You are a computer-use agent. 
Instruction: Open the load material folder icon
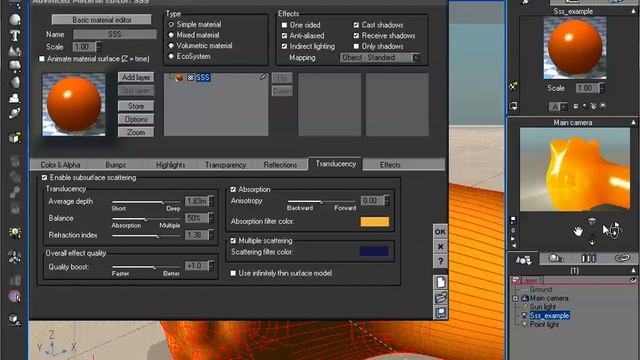(x=440, y=298)
